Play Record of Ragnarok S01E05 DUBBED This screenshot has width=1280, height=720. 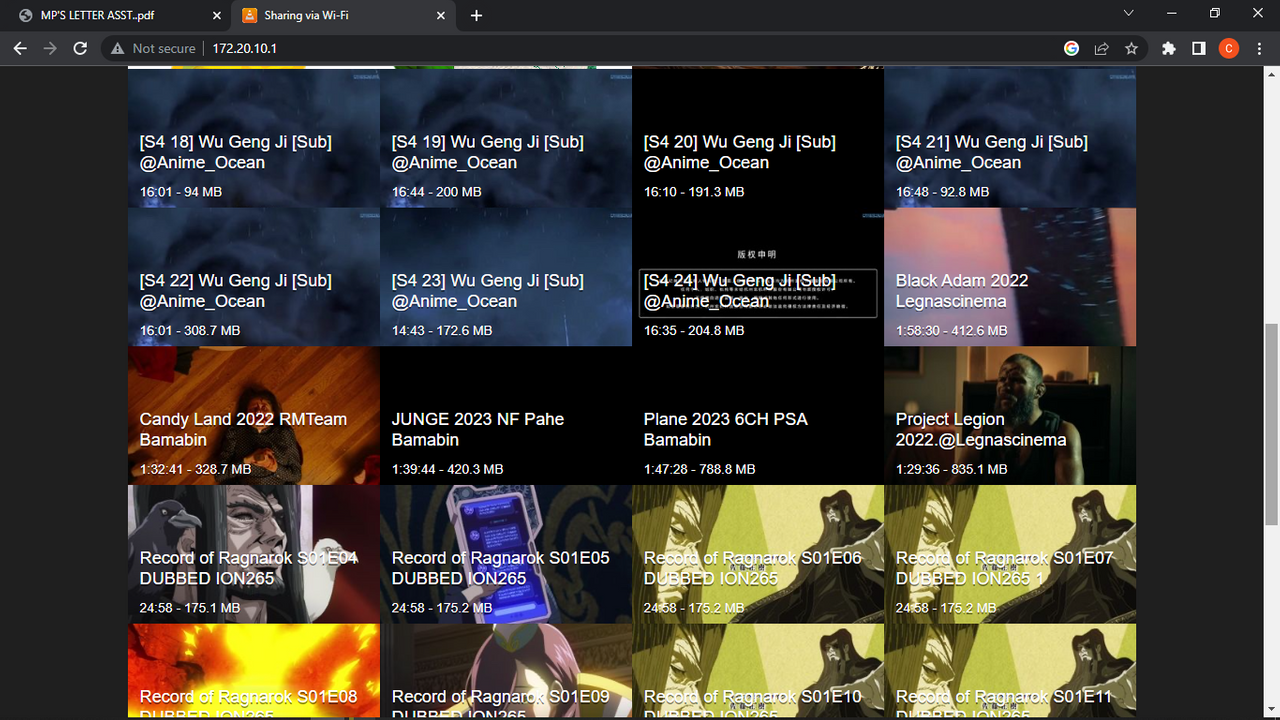pos(506,555)
